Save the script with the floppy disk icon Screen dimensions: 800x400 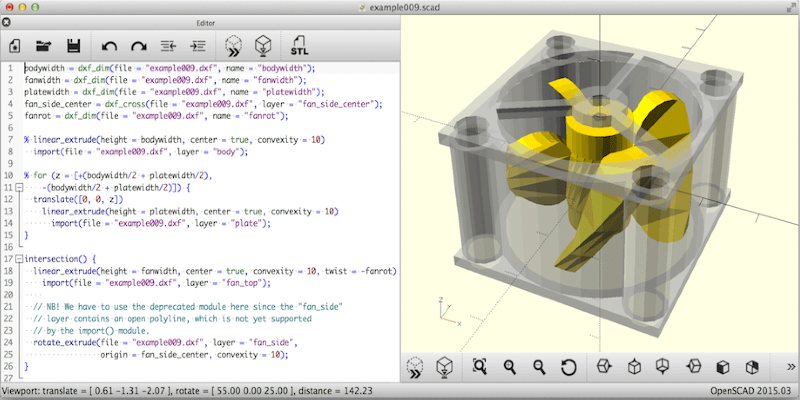[x=73, y=45]
